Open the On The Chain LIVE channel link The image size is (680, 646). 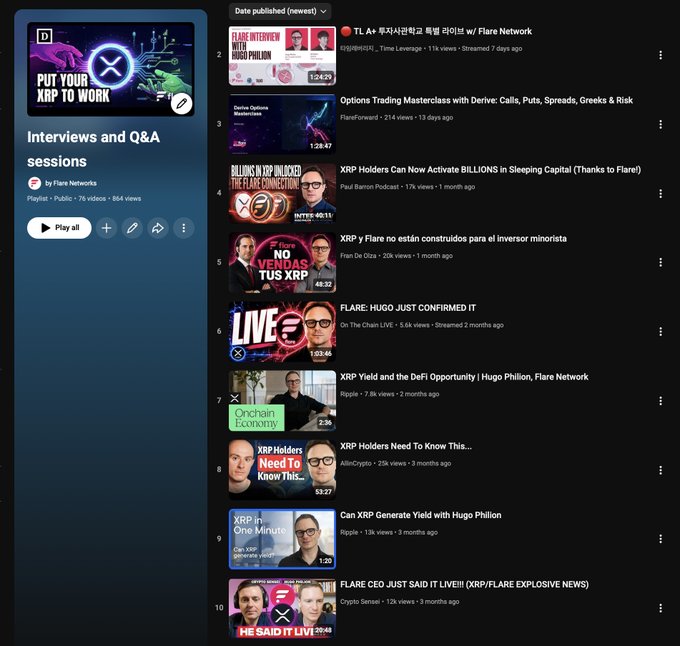coord(366,325)
